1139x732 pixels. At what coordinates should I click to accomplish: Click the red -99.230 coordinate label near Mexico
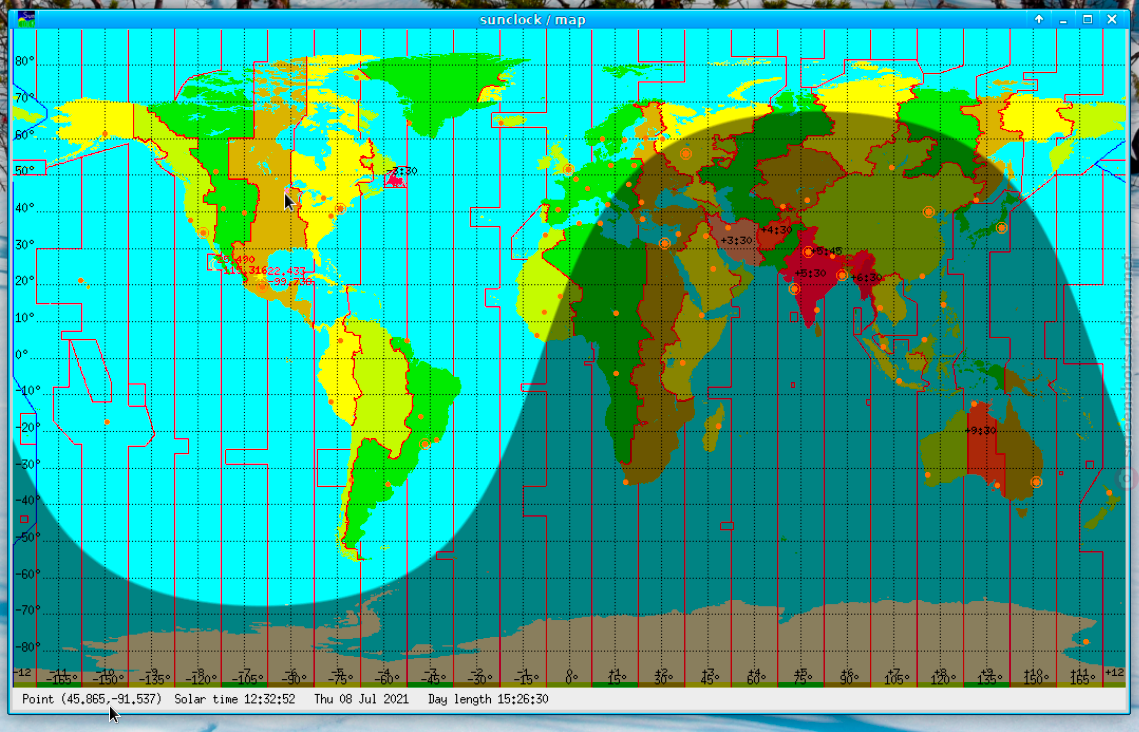(x=290, y=282)
